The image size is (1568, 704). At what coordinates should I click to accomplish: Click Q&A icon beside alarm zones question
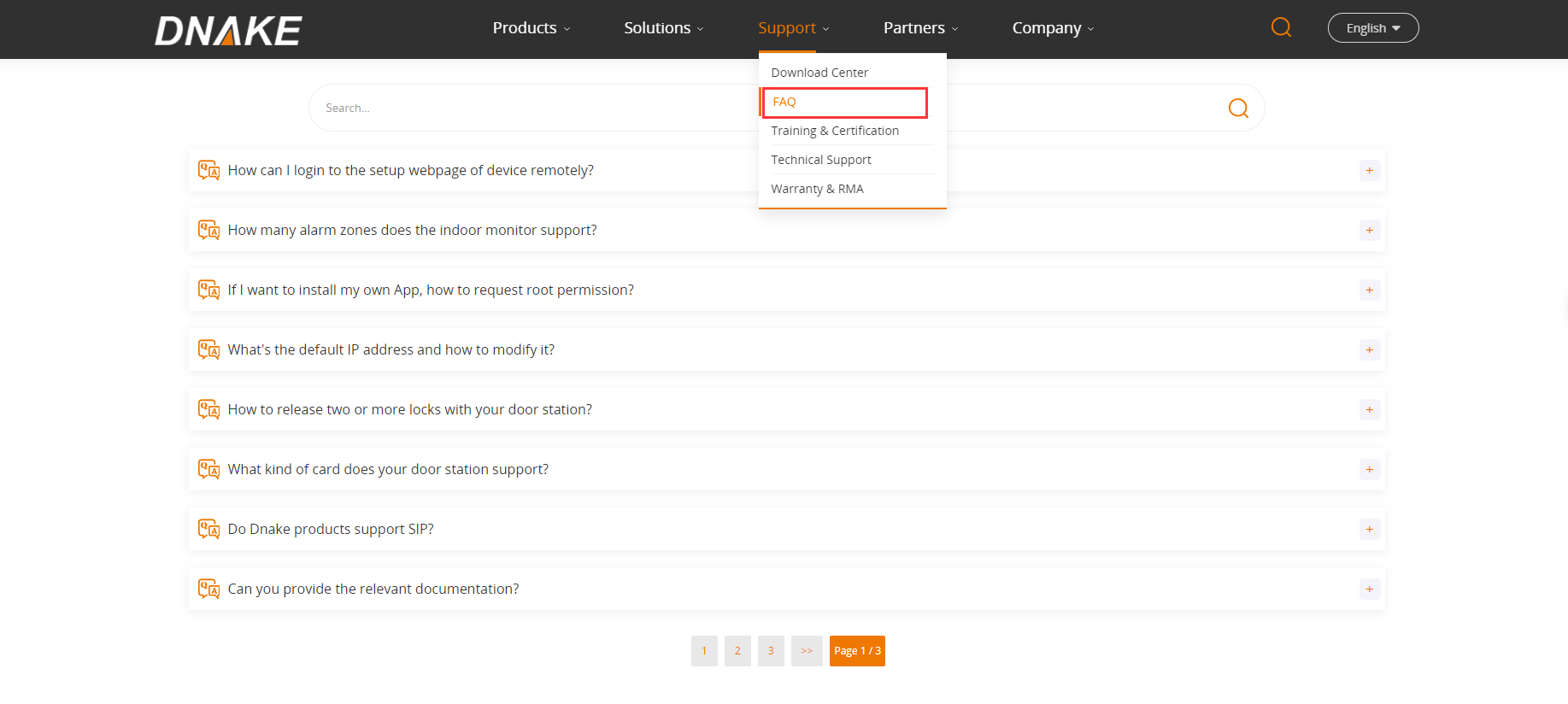click(x=208, y=230)
